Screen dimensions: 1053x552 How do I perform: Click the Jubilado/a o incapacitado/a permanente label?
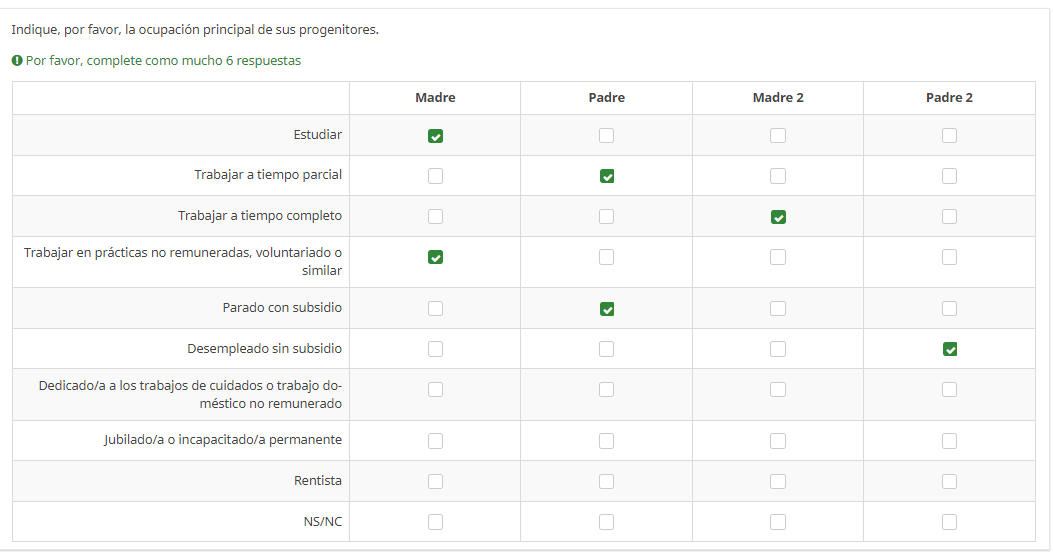click(223, 440)
